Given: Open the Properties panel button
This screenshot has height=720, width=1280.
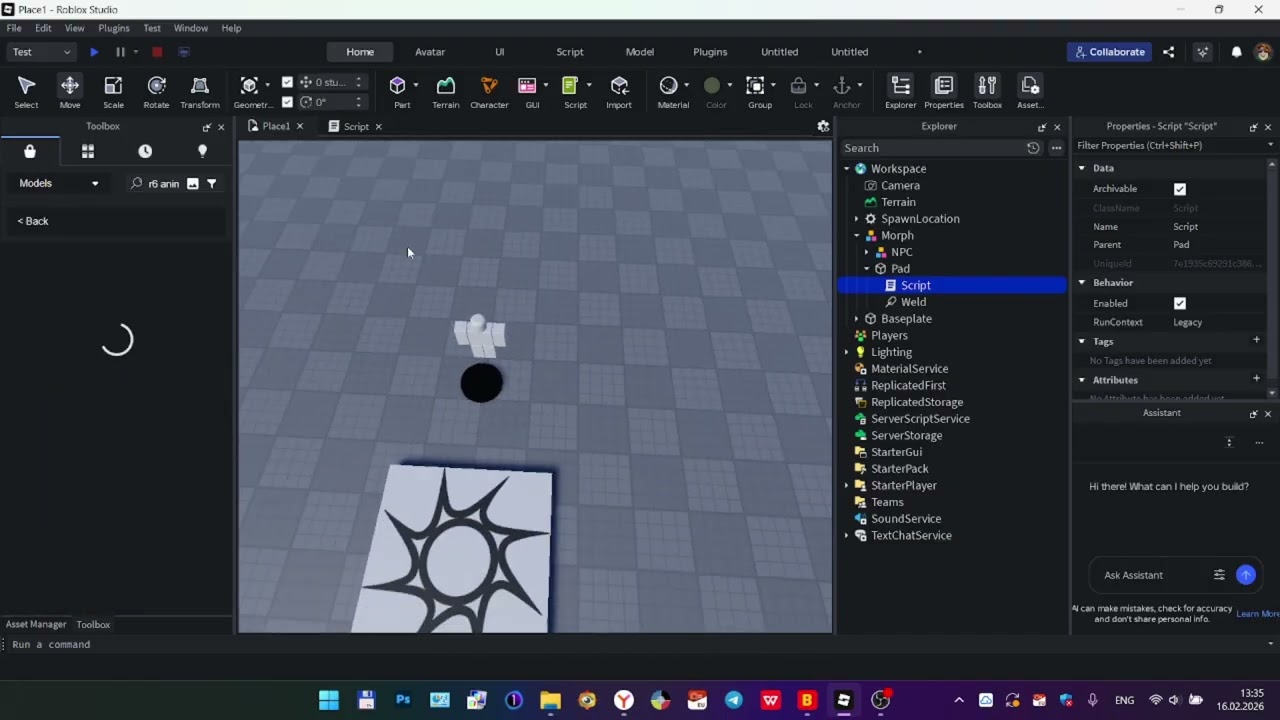Looking at the screenshot, I should (x=944, y=91).
